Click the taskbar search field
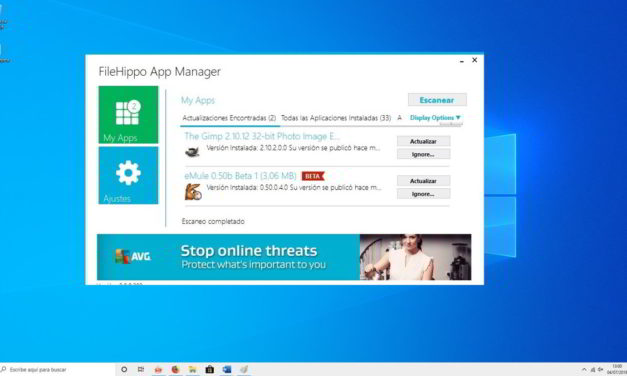Image resolution: width=627 pixels, height=376 pixels. click(57, 370)
